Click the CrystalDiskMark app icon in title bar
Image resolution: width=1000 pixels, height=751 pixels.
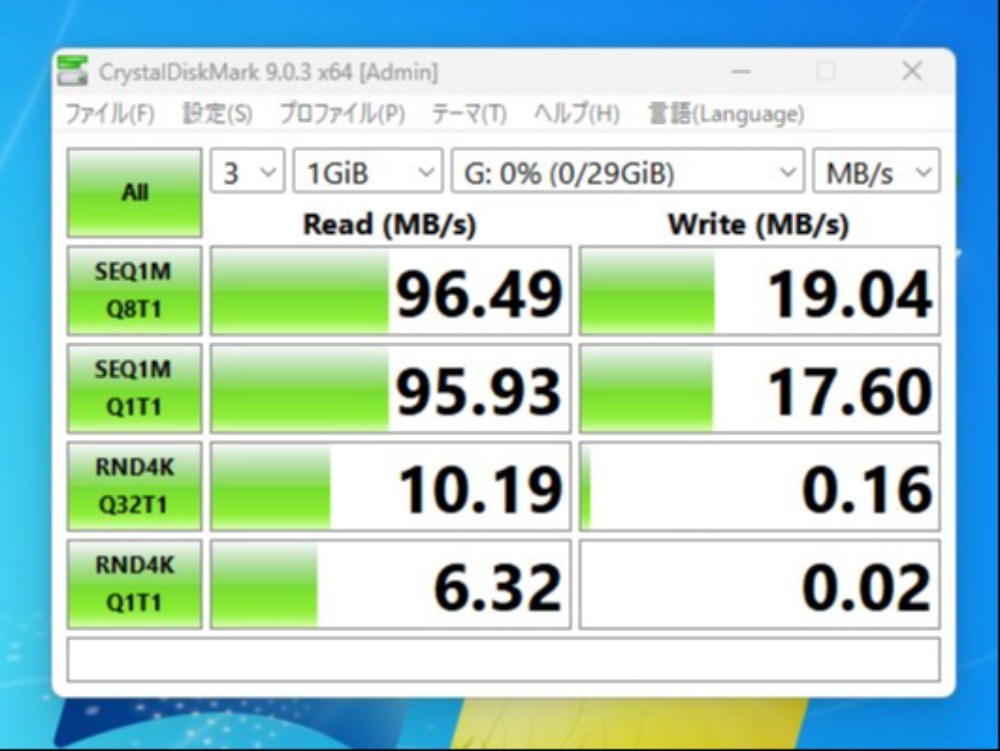click(x=72, y=71)
